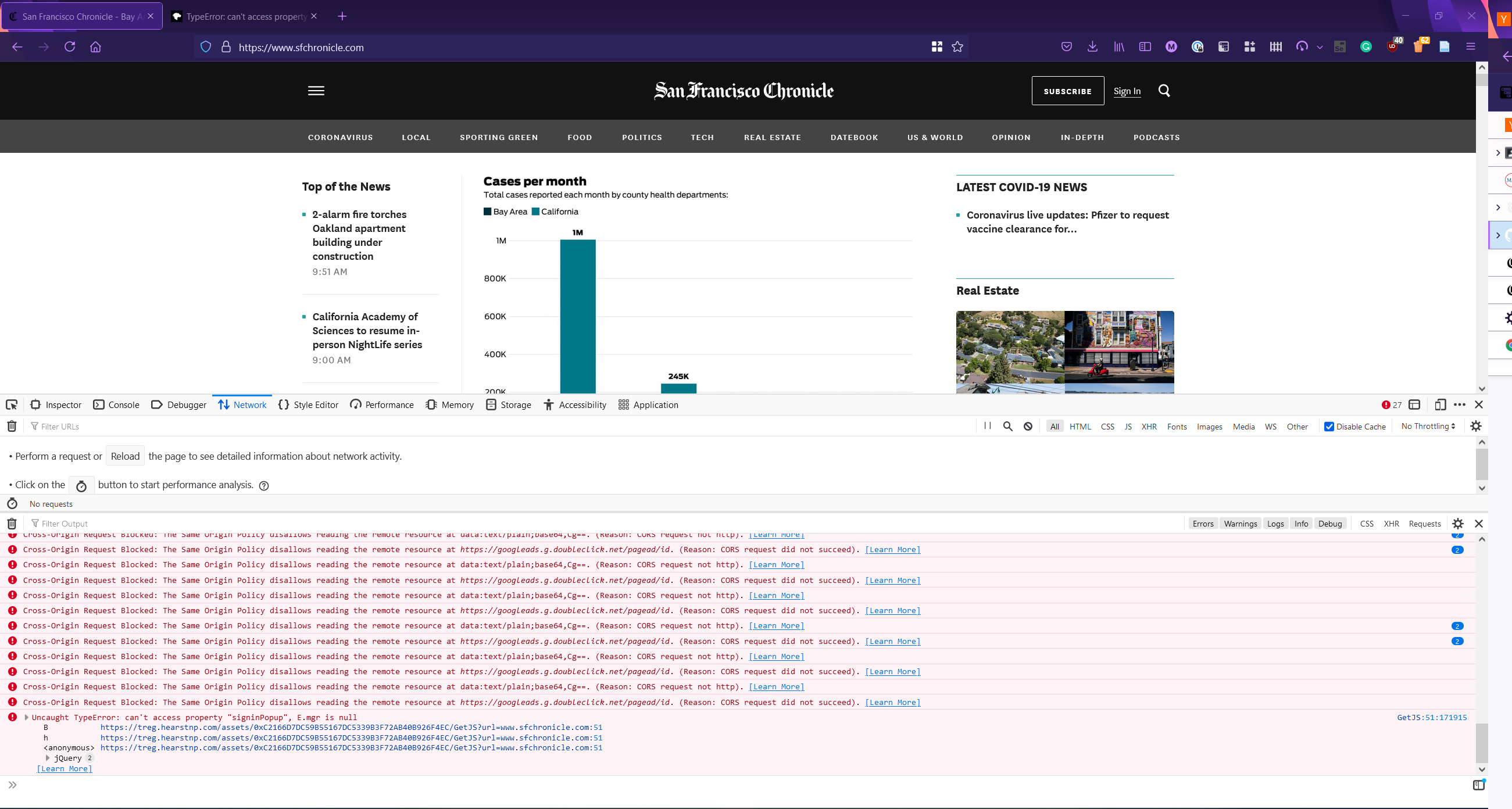Open Network panel settings gear
Screen dimensions: 1512x809
point(1475,426)
